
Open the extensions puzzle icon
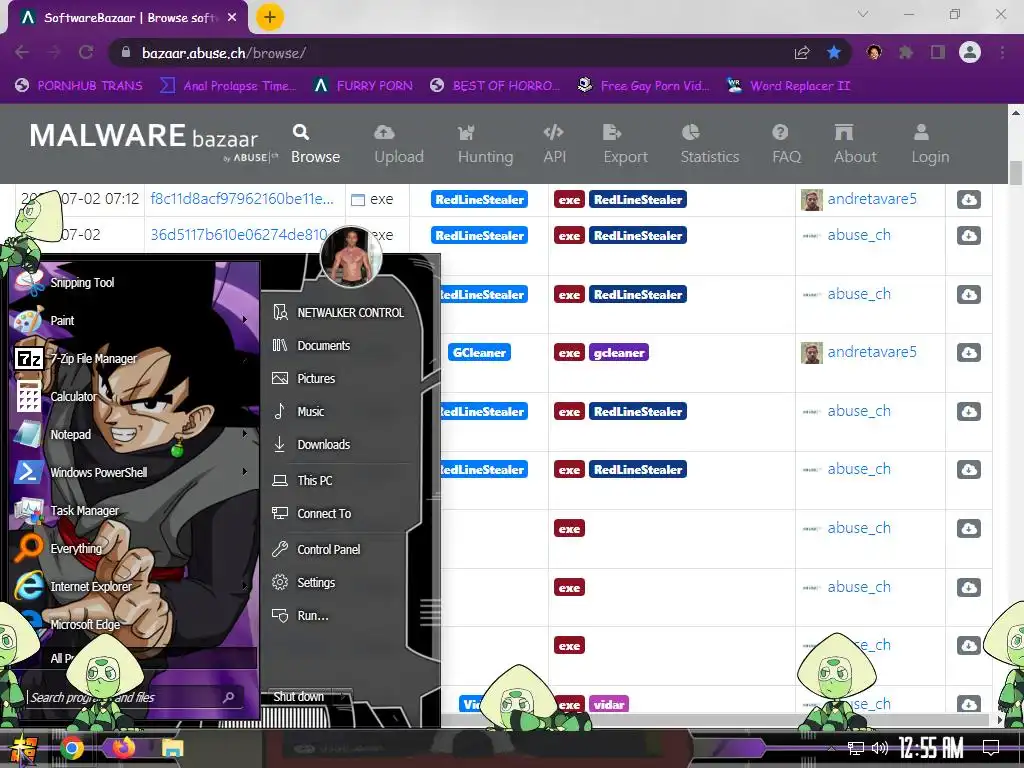(905, 52)
